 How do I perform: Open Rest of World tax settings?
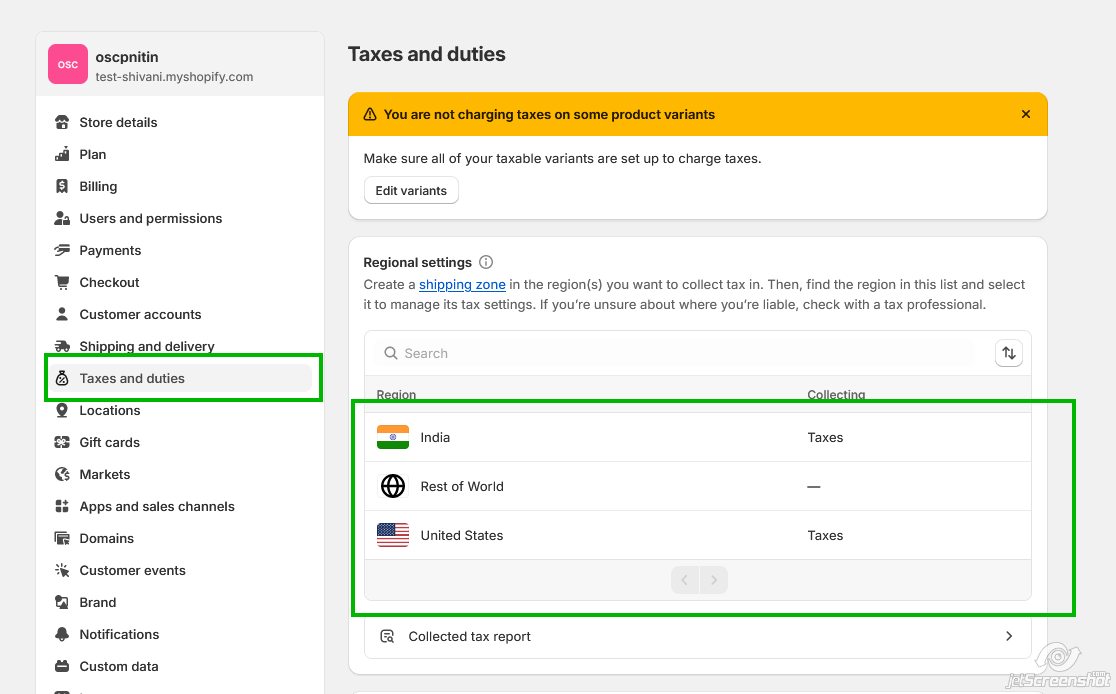pos(698,486)
